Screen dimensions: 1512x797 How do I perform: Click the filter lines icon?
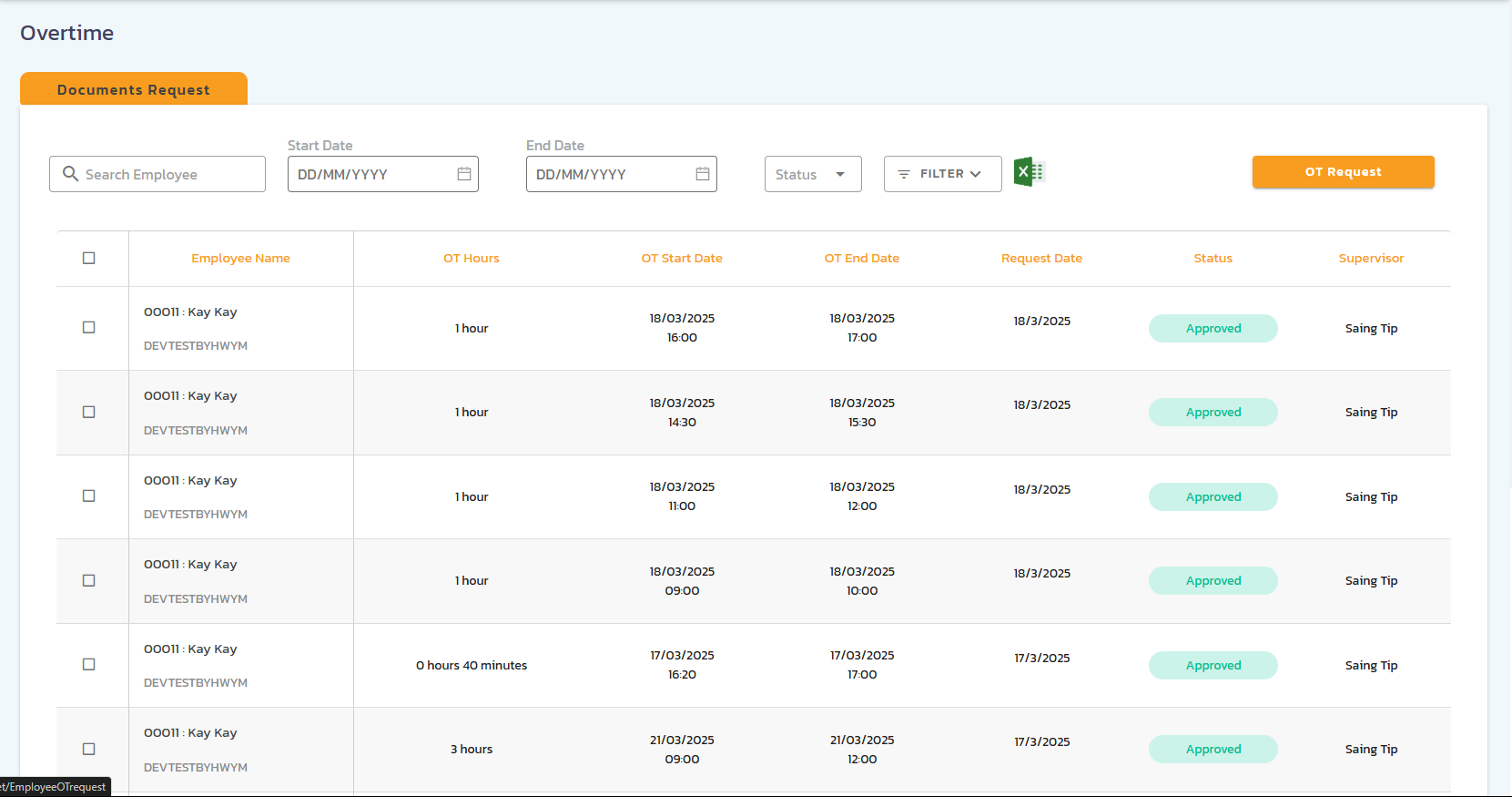pyautogui.click(x=904, y=174)
